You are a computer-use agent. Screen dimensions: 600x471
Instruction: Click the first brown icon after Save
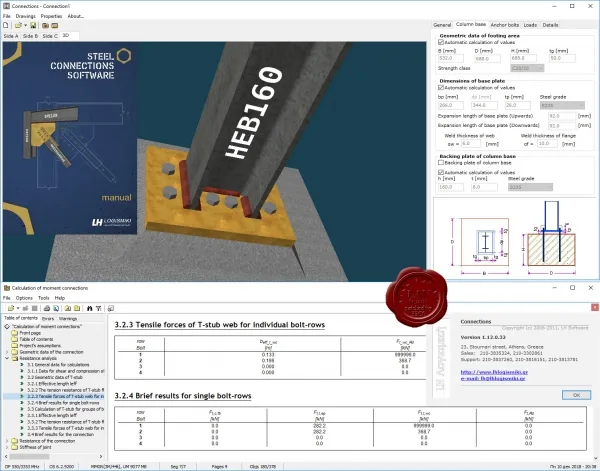45,25
